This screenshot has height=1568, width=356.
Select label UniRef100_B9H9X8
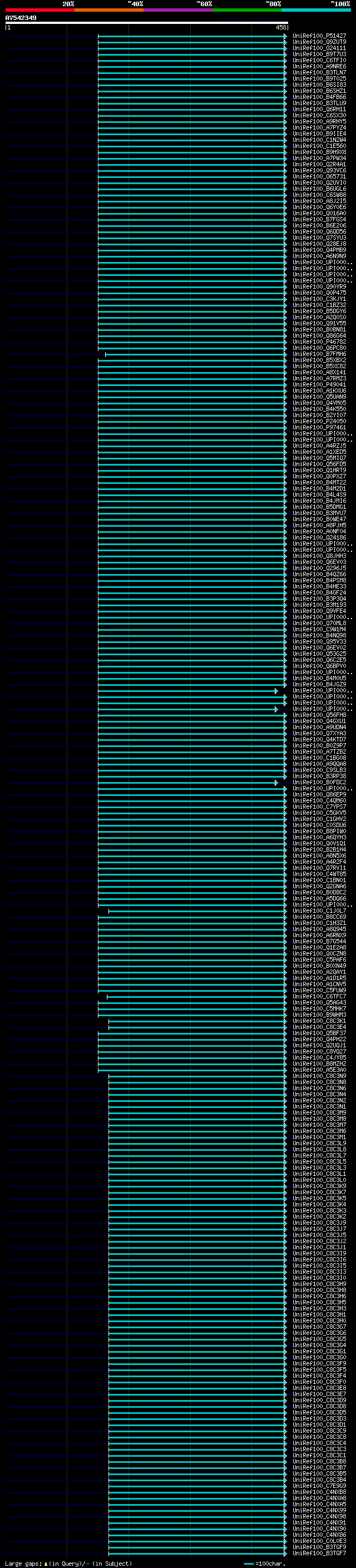coord(319,152)
